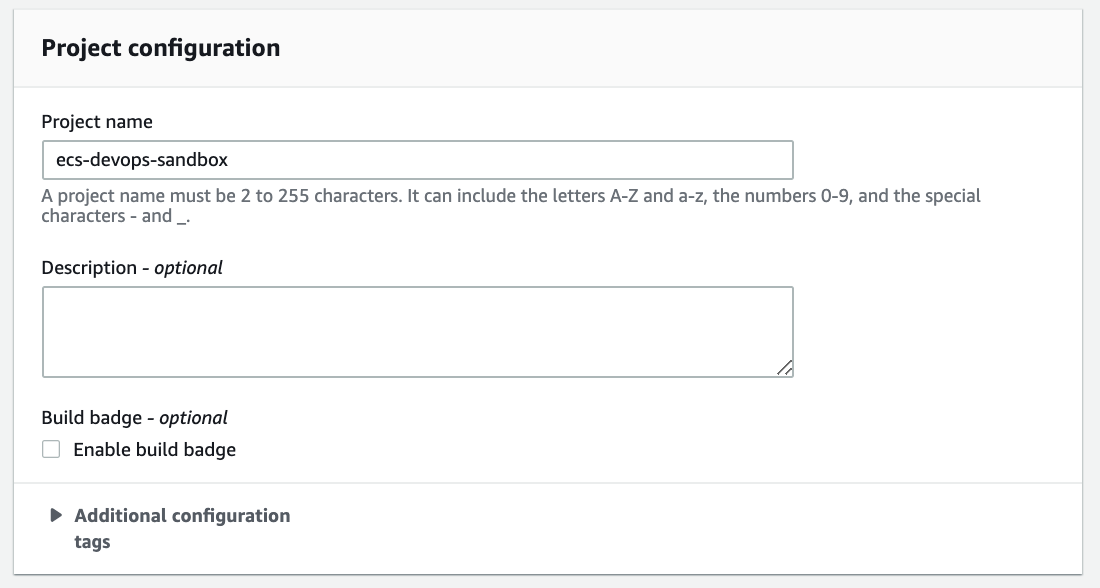Click the Enable build badge label
The height and width of the screenshot is (588, 1100).
point(155,449)
